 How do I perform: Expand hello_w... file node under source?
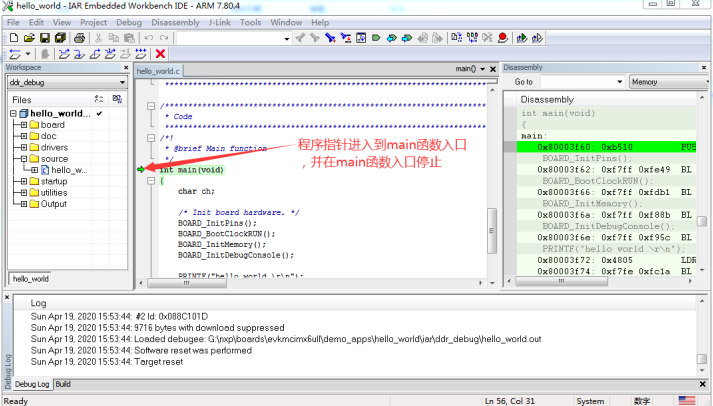click(x=34, y=170)
